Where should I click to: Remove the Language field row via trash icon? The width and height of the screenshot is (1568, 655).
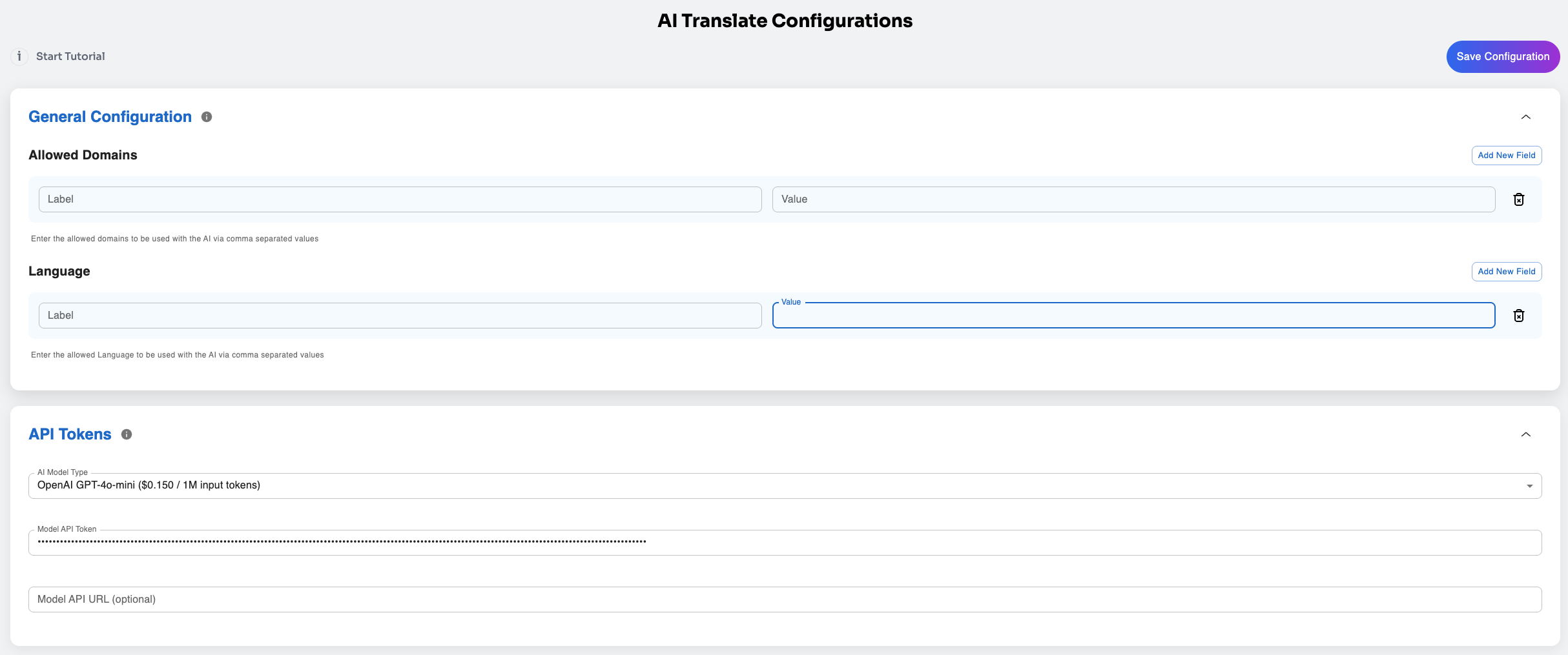[1519, 316]
